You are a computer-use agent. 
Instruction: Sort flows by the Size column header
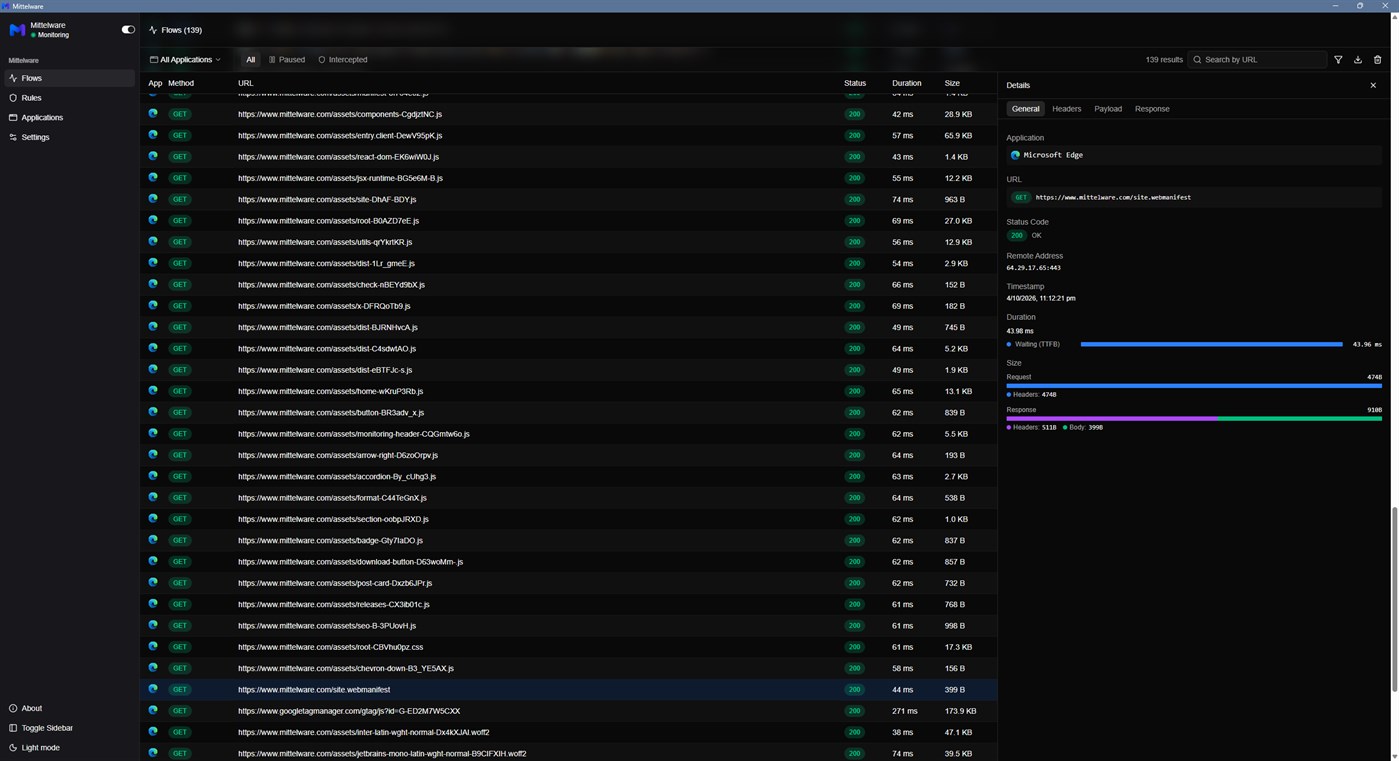952,83
